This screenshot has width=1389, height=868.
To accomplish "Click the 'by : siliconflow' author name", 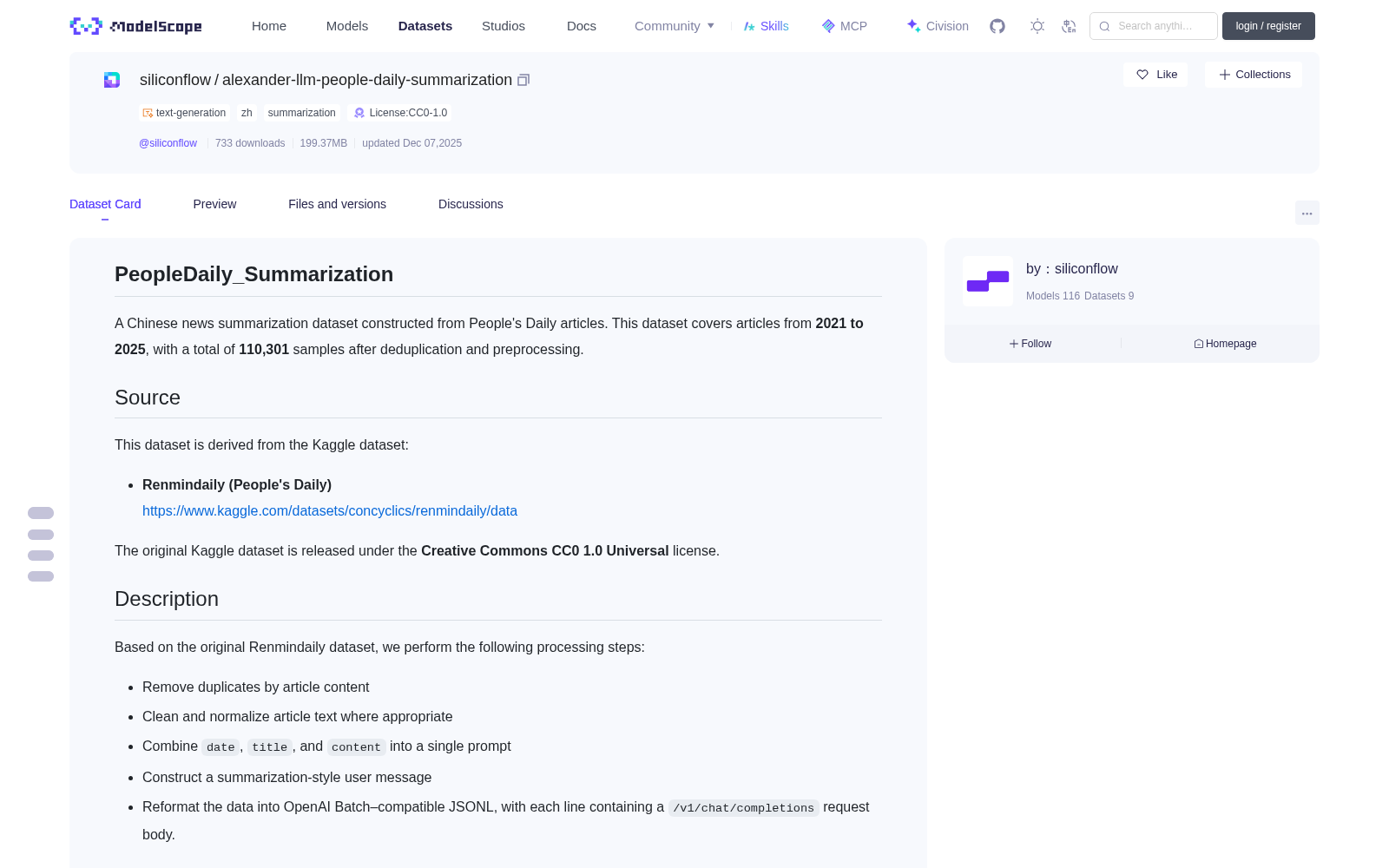I will pos(1072,269).
